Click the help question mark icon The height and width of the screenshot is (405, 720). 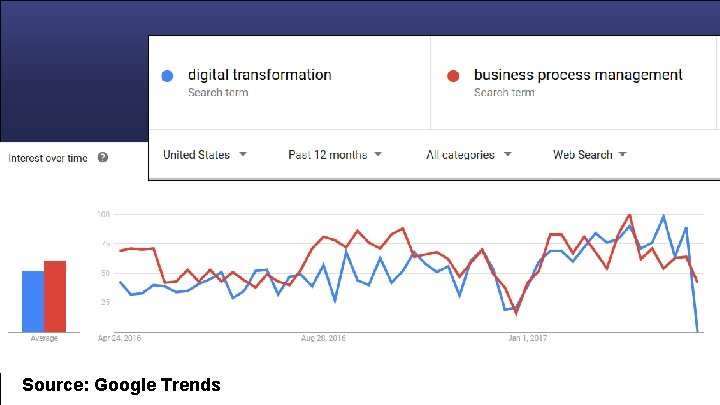coord(102,158)
